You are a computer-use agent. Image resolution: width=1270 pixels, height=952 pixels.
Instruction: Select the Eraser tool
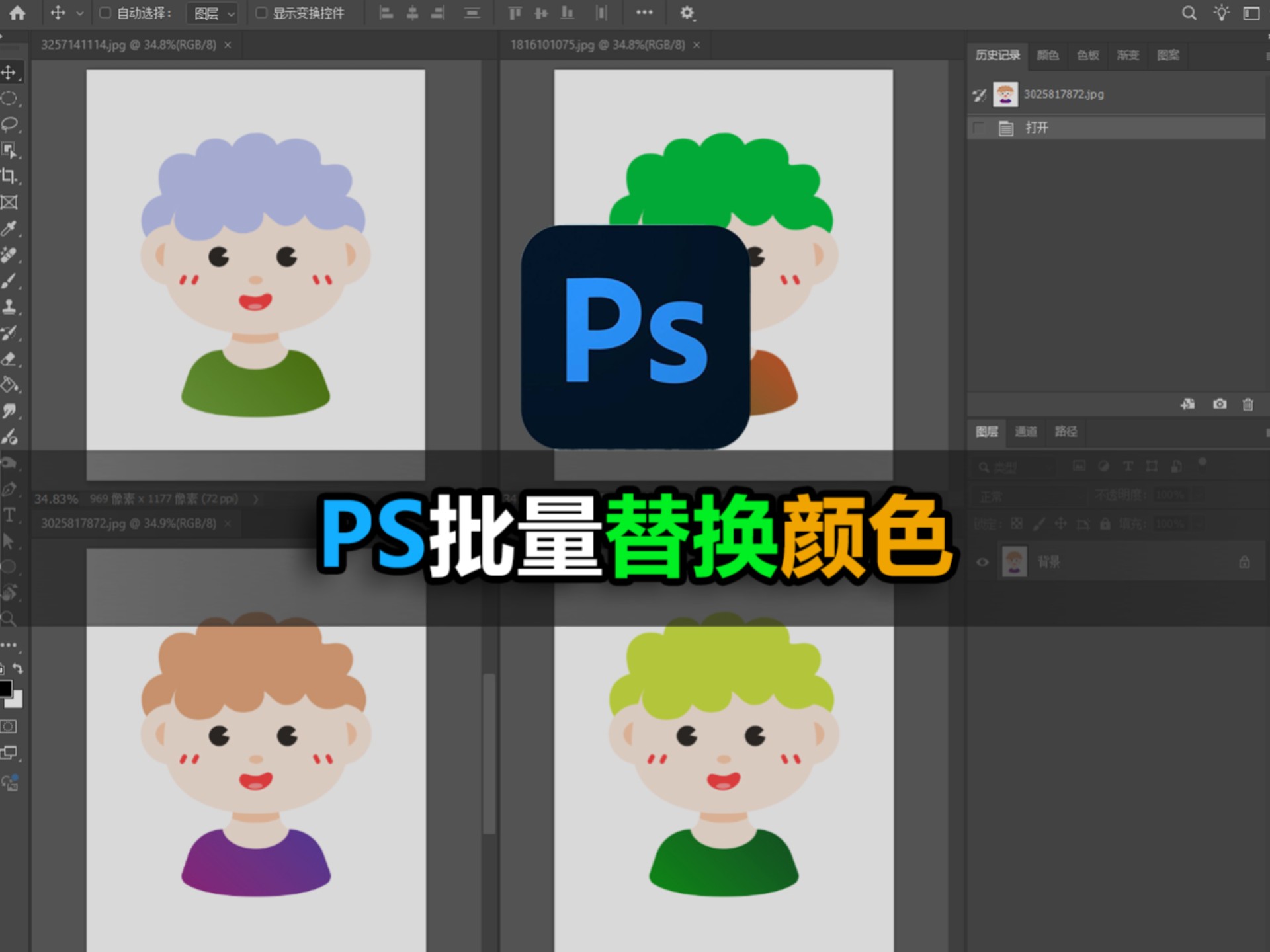coord(9,359)
